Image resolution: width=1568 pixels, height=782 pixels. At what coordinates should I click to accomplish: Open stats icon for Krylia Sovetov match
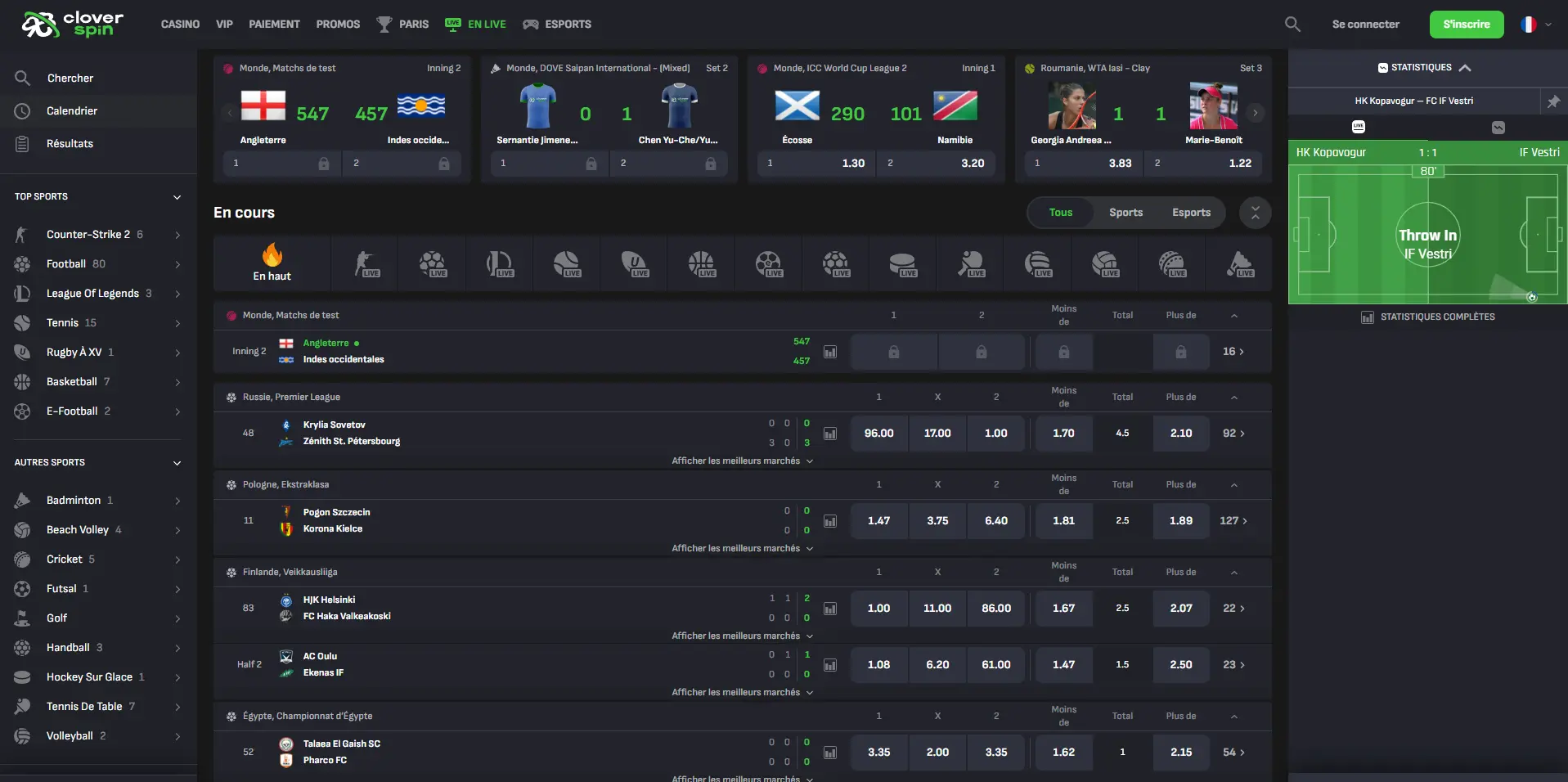830,434
